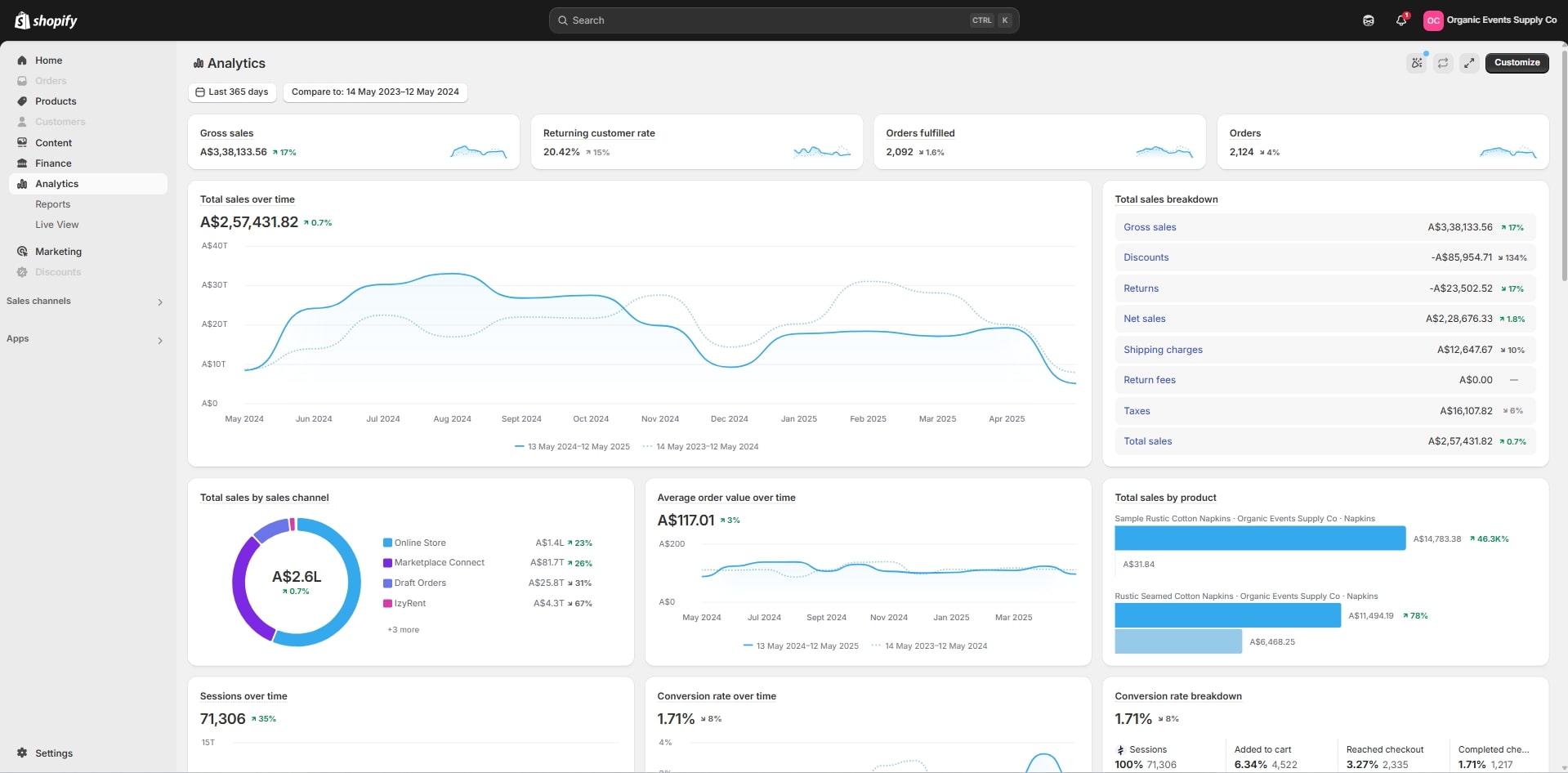Click the party popper what's-new icon
This screenshot has width=1568, height=773.
click(1417, 63)
